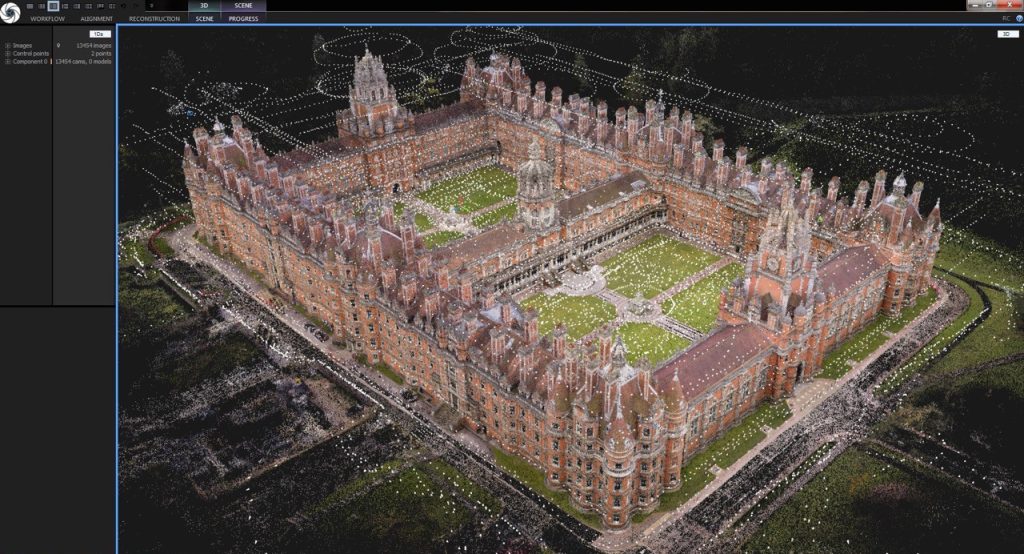Screen dimensions: 1024x554
Task: Minimize the RealityCapture window
Action: (x=975, y=5)
